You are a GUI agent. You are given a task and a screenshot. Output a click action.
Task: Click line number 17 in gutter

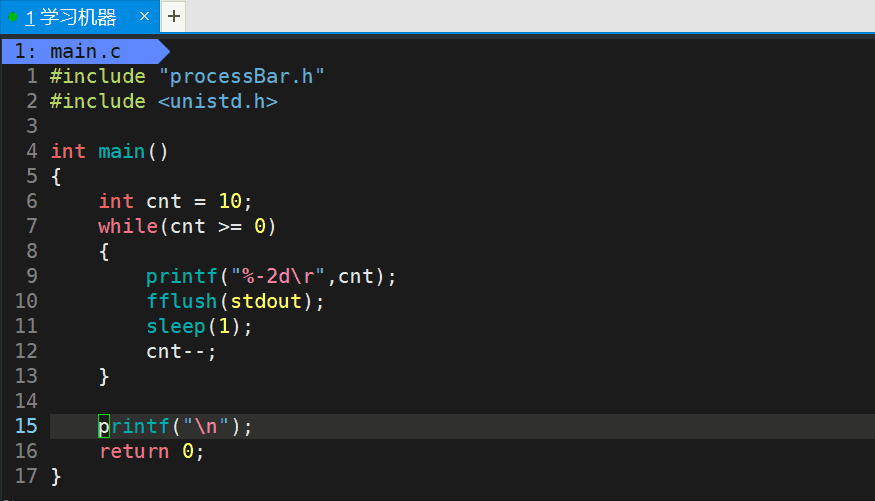pos(26,476)
